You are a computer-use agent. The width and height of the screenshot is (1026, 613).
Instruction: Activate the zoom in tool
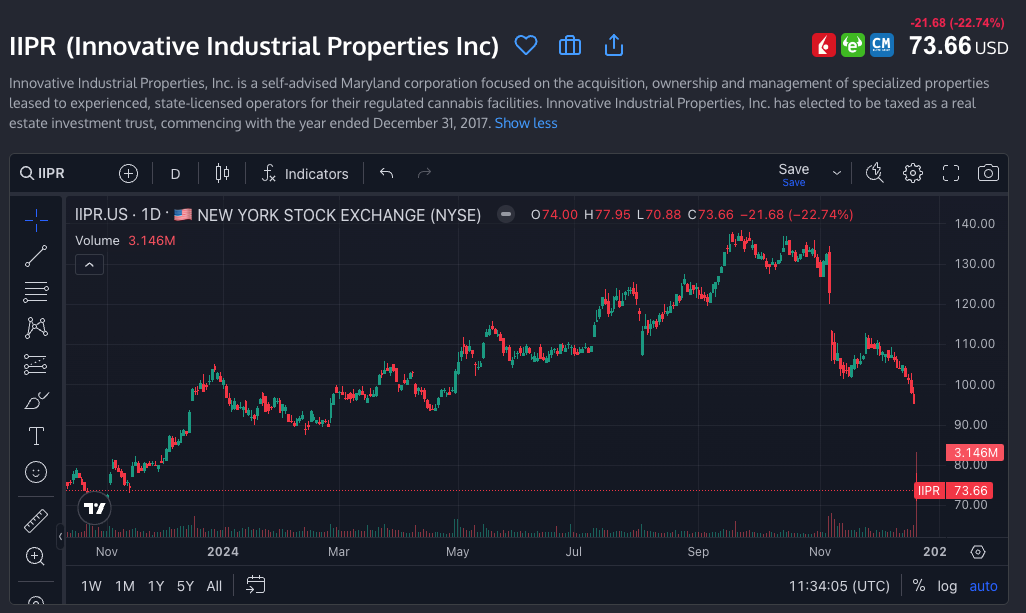(x=35, y=557)
